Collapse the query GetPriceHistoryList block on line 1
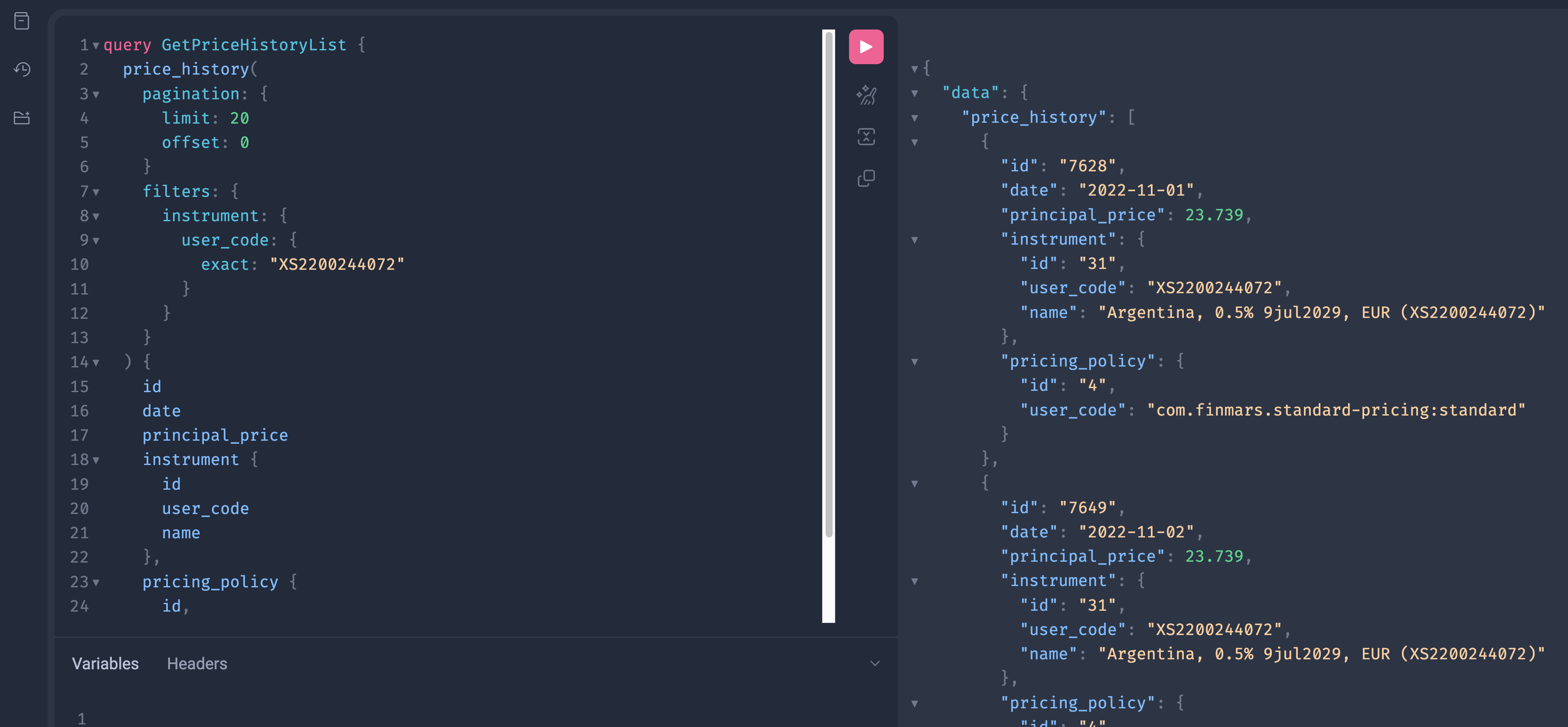Screen dimensions: 1568x727 95,46
